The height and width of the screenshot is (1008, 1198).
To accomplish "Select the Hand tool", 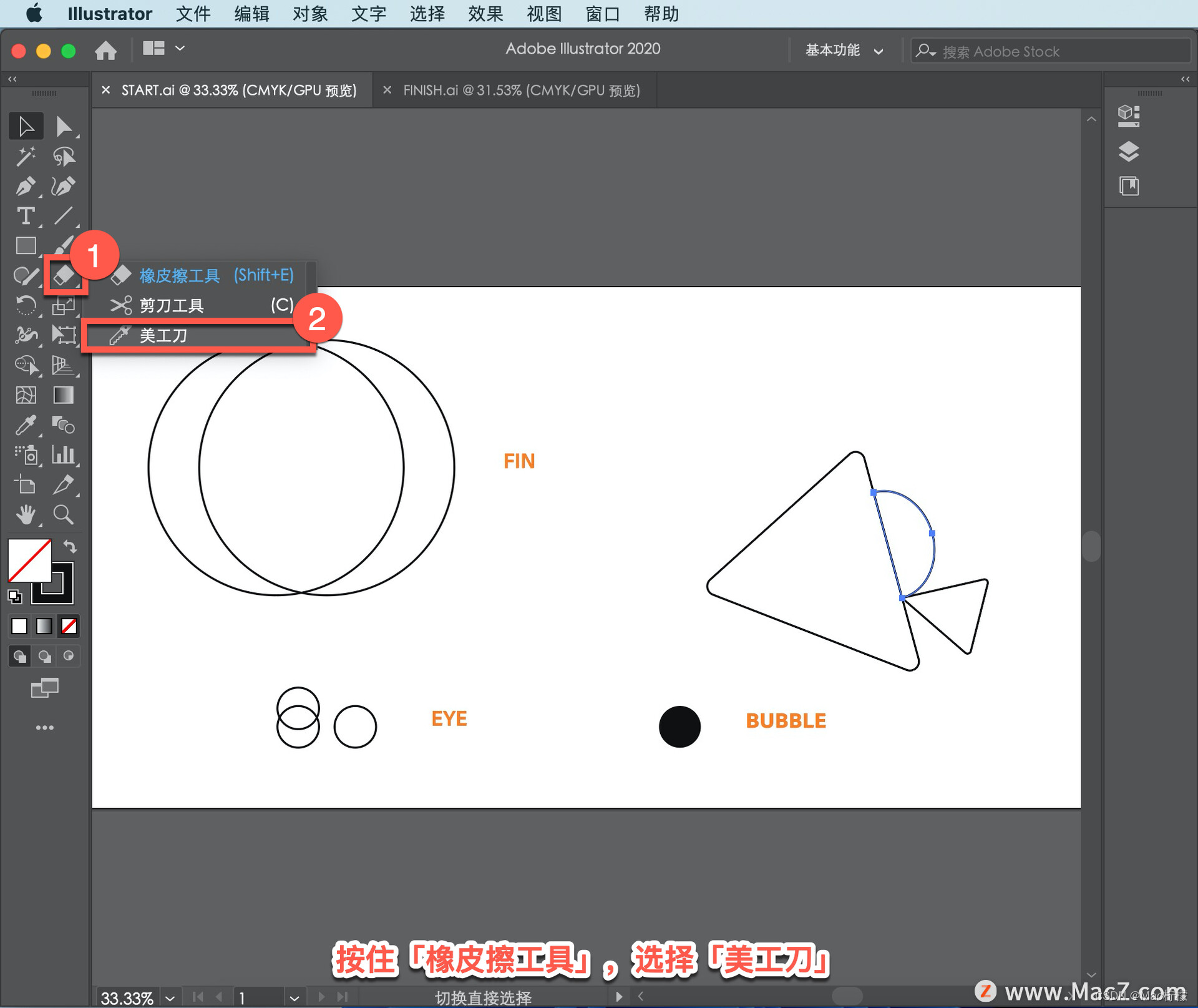I will point(25,515).
